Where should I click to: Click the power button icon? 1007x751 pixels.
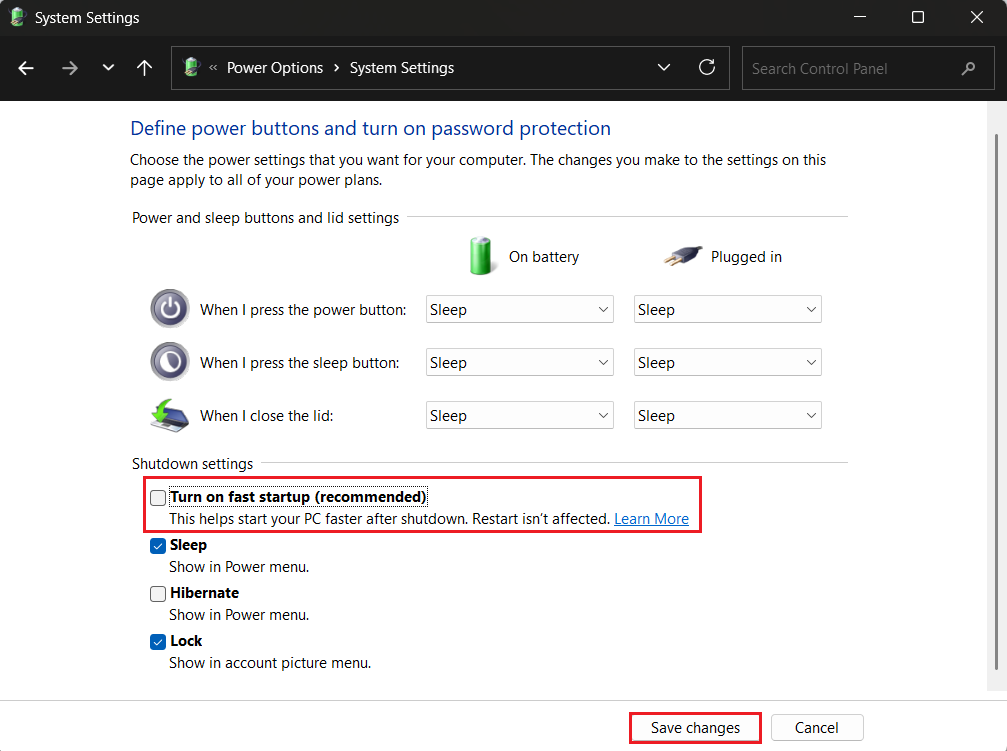pos(169,309)
